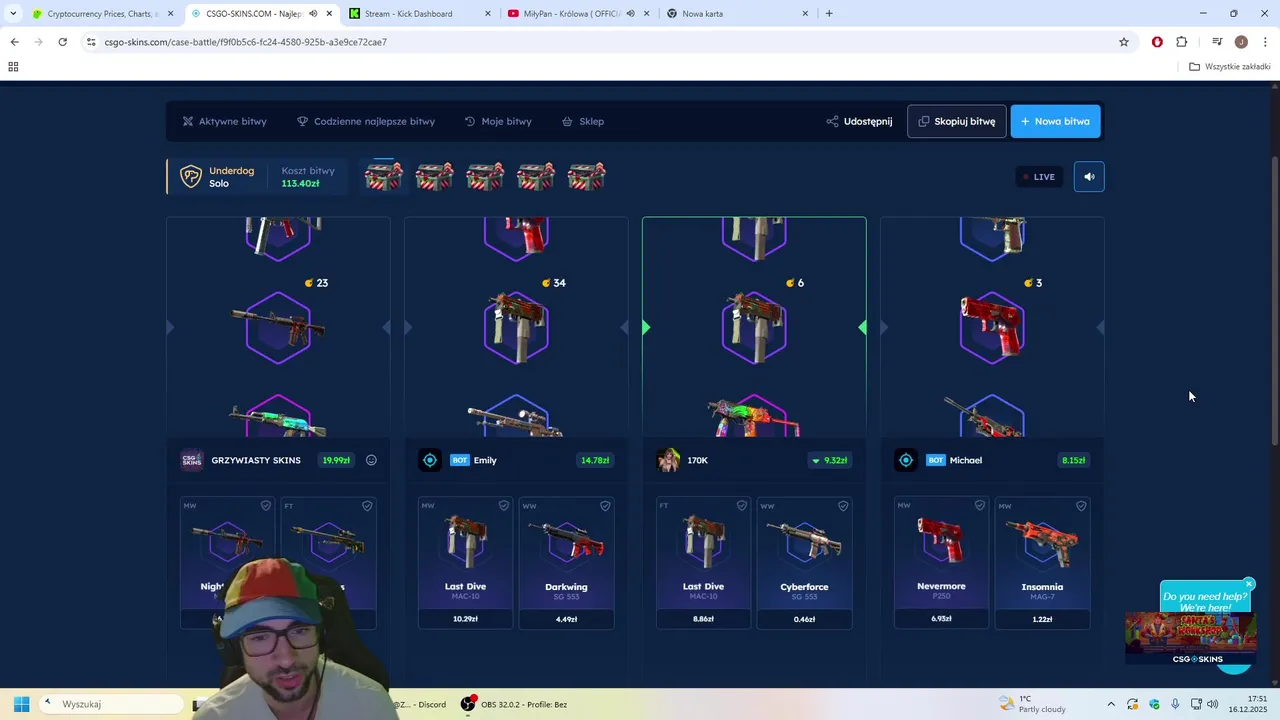The width and height of the screenshot is (1280, 720).
Task: Click Skopiuj bitwę button
Action: tap(957, 121)
